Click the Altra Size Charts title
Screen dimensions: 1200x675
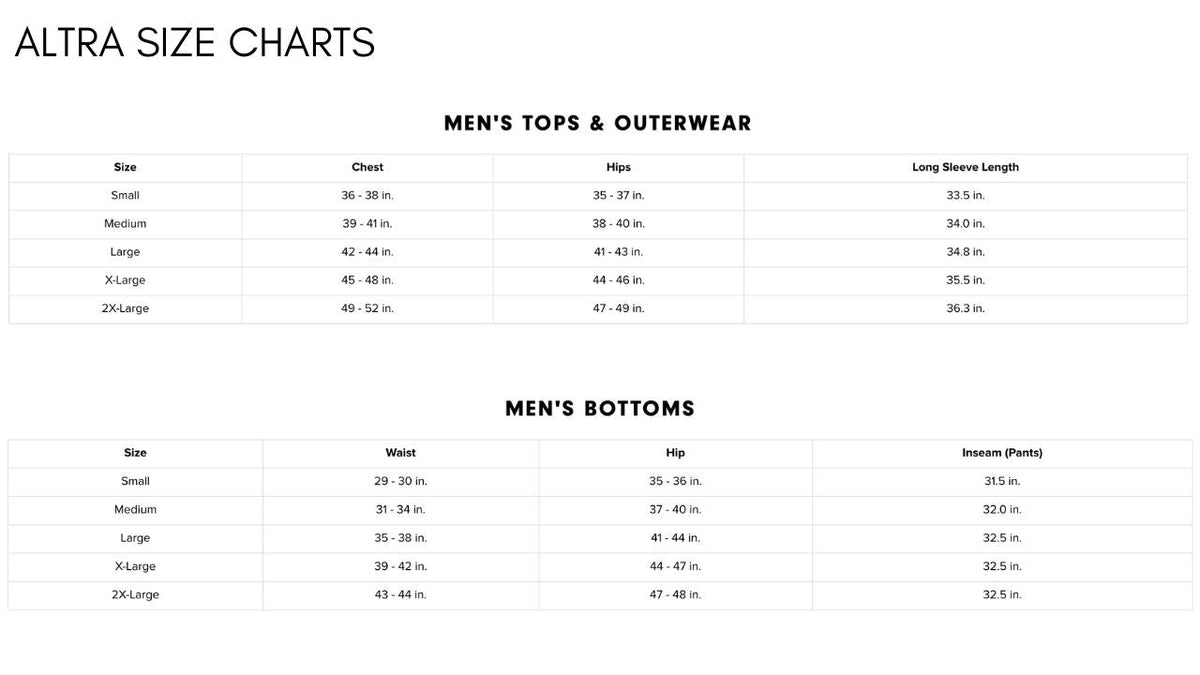(x=195, y=43)
